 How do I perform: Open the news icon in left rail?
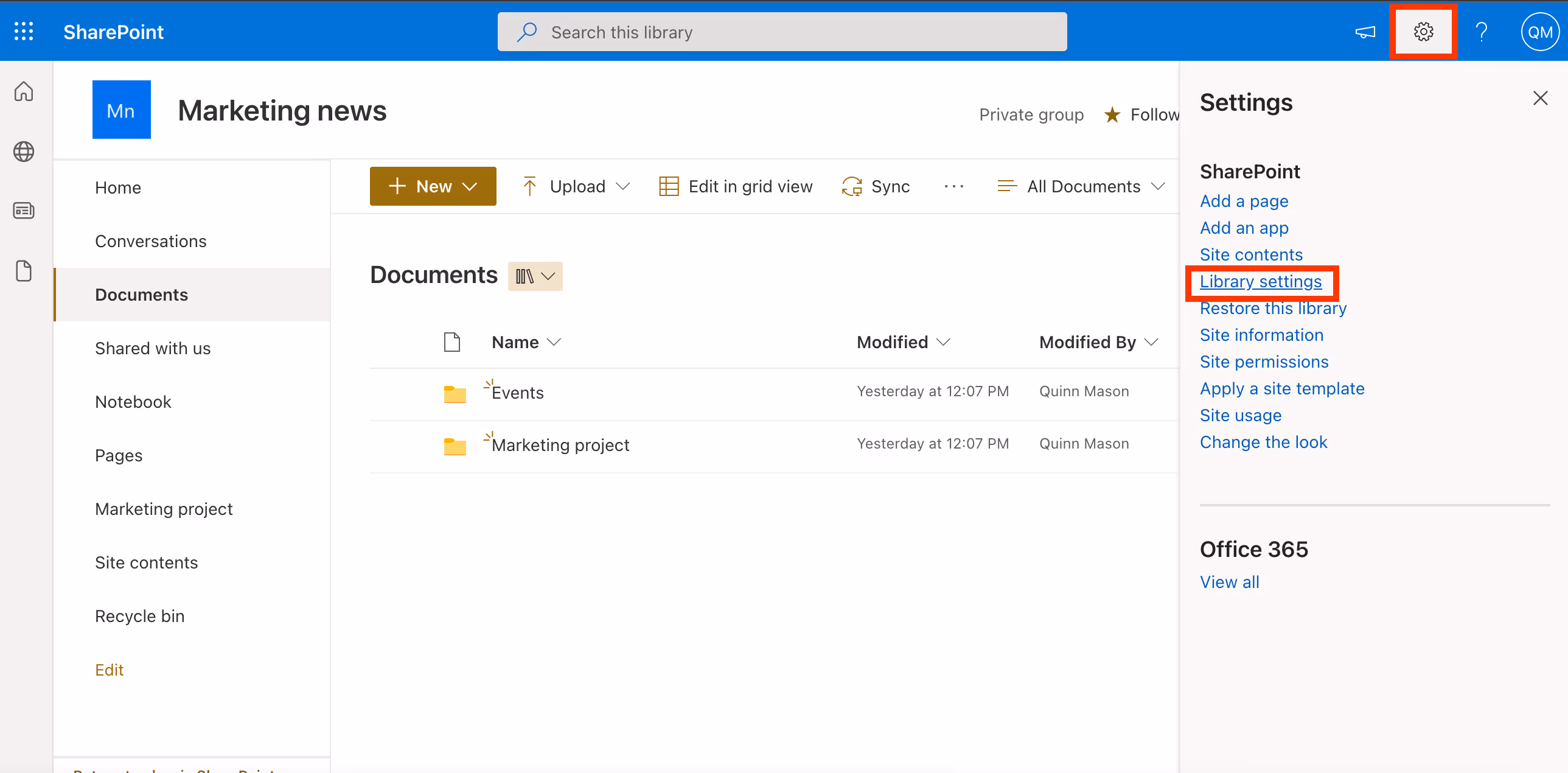24,211
